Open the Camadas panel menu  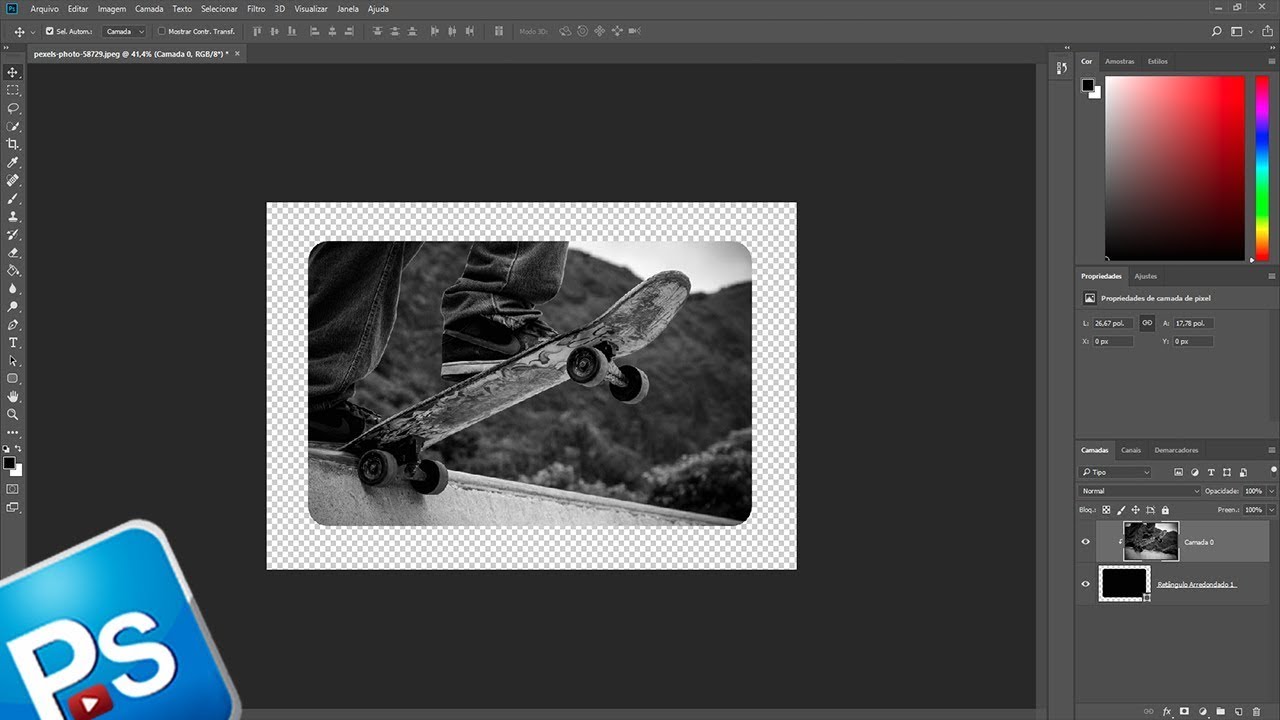(1272, 450)
